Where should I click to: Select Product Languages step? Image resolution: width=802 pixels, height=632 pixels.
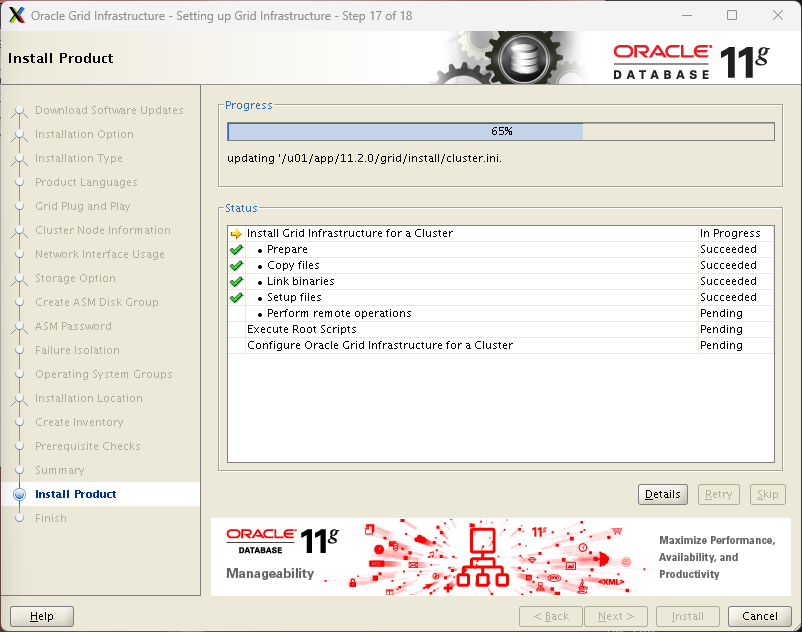click(x=86, y=182)
